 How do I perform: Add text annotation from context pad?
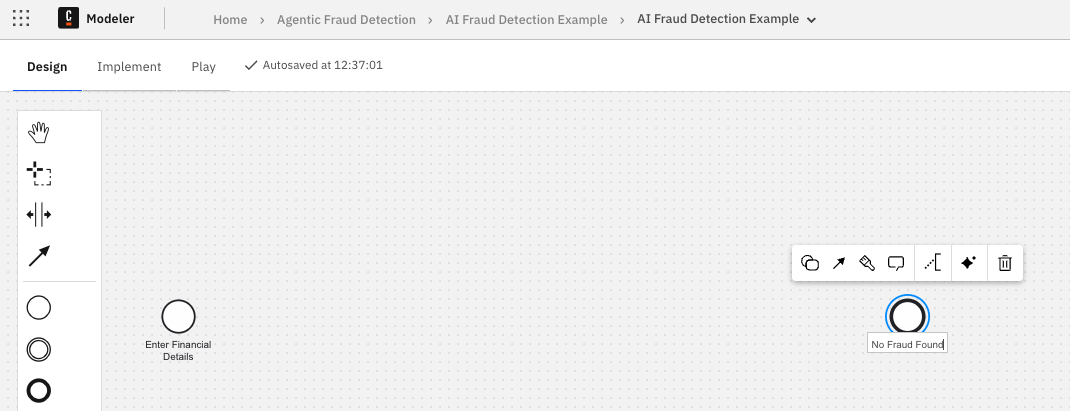[x=933, y=263]
